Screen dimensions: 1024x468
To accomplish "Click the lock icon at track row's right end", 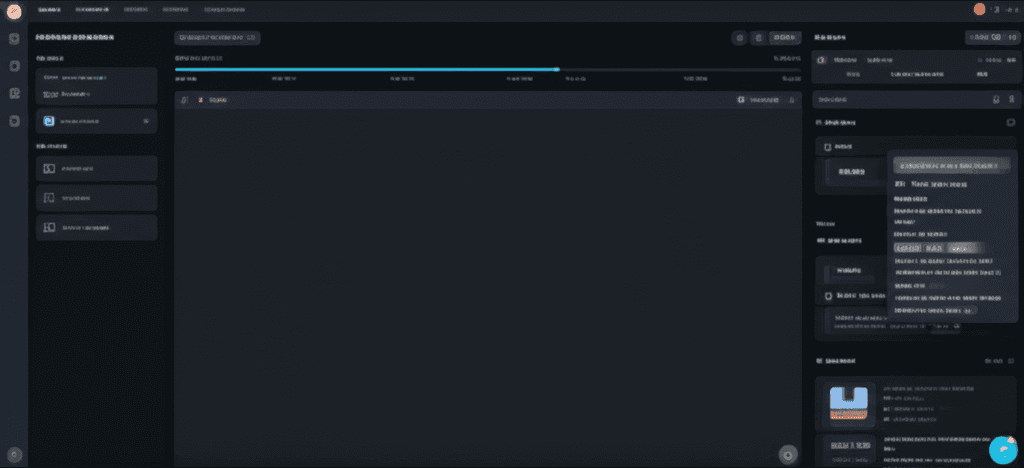I will (792, 100).
